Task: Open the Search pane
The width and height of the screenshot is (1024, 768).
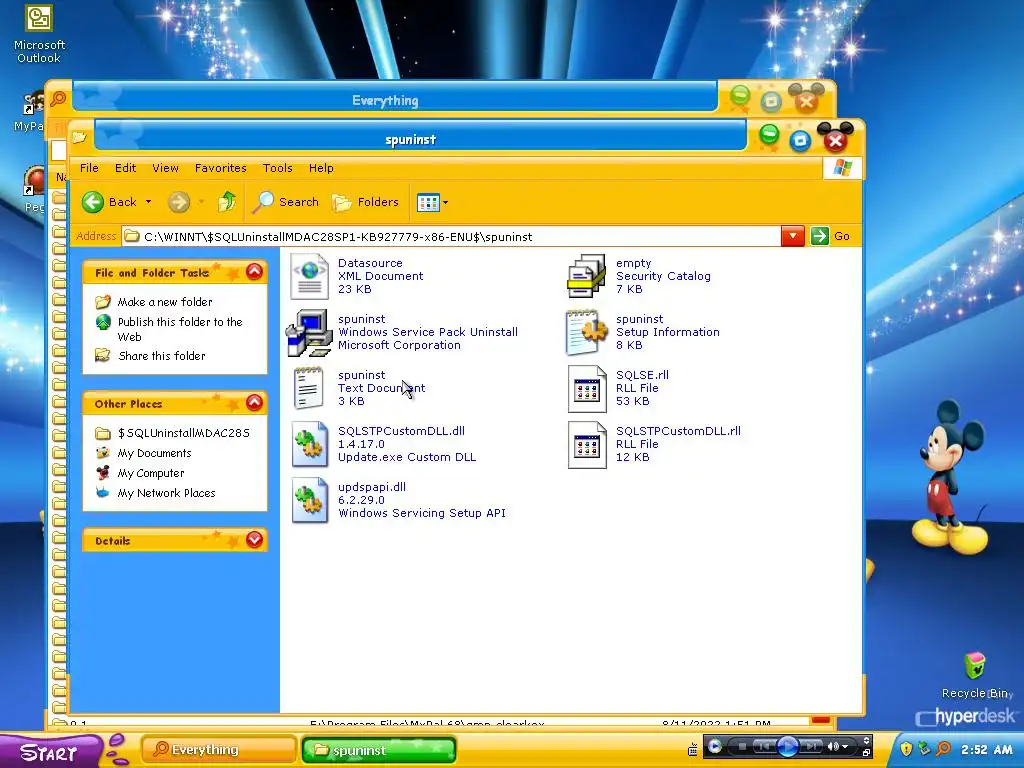Action: (286, 202)
